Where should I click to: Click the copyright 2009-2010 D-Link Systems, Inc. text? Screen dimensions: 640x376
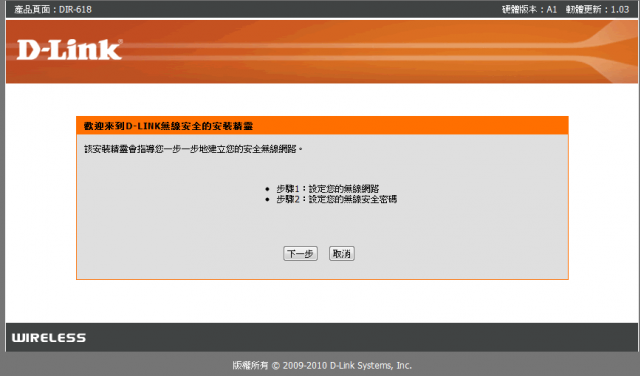(x=322, y=365)
